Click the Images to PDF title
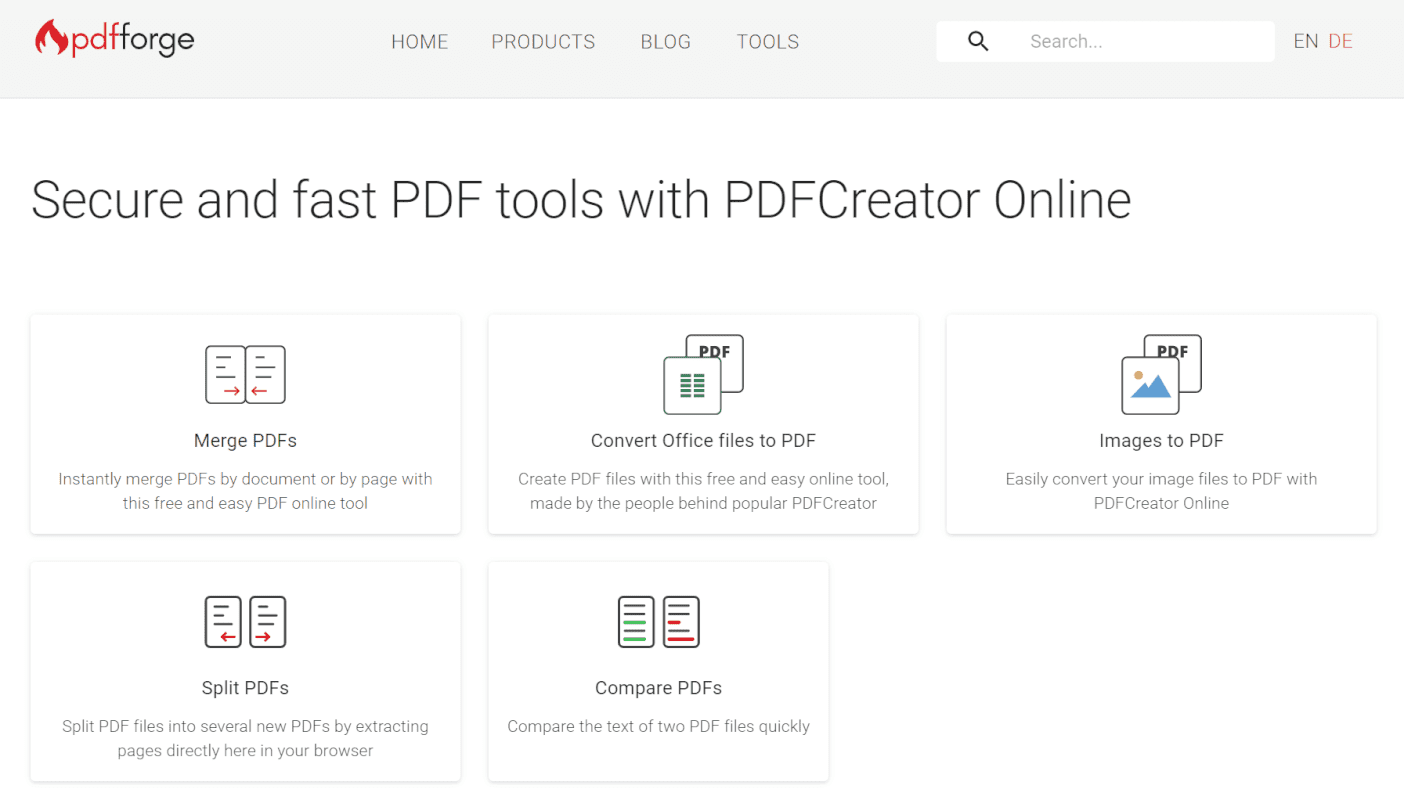 (1161, 441)
